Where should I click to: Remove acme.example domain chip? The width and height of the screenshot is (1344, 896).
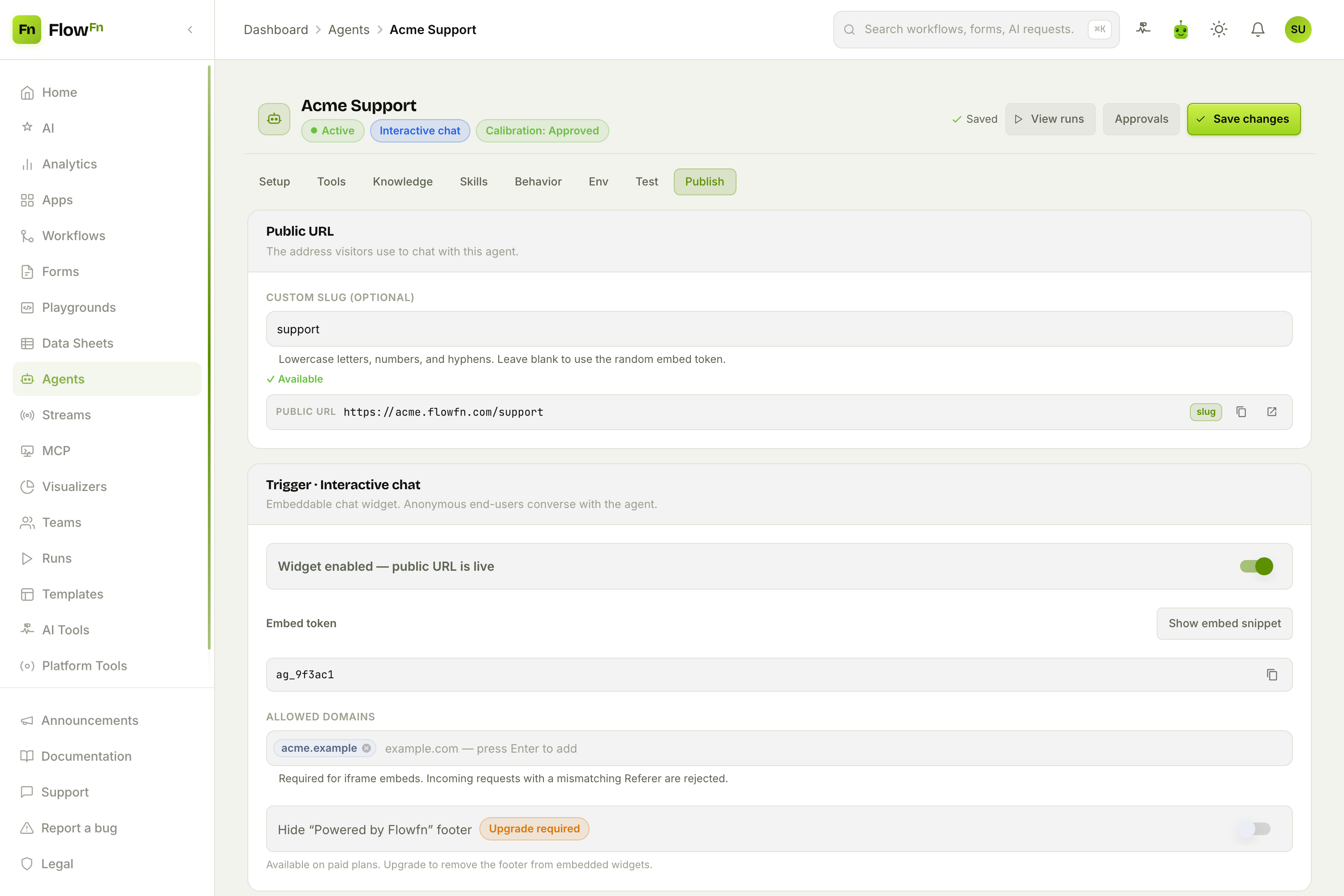(x=366, y=748)
